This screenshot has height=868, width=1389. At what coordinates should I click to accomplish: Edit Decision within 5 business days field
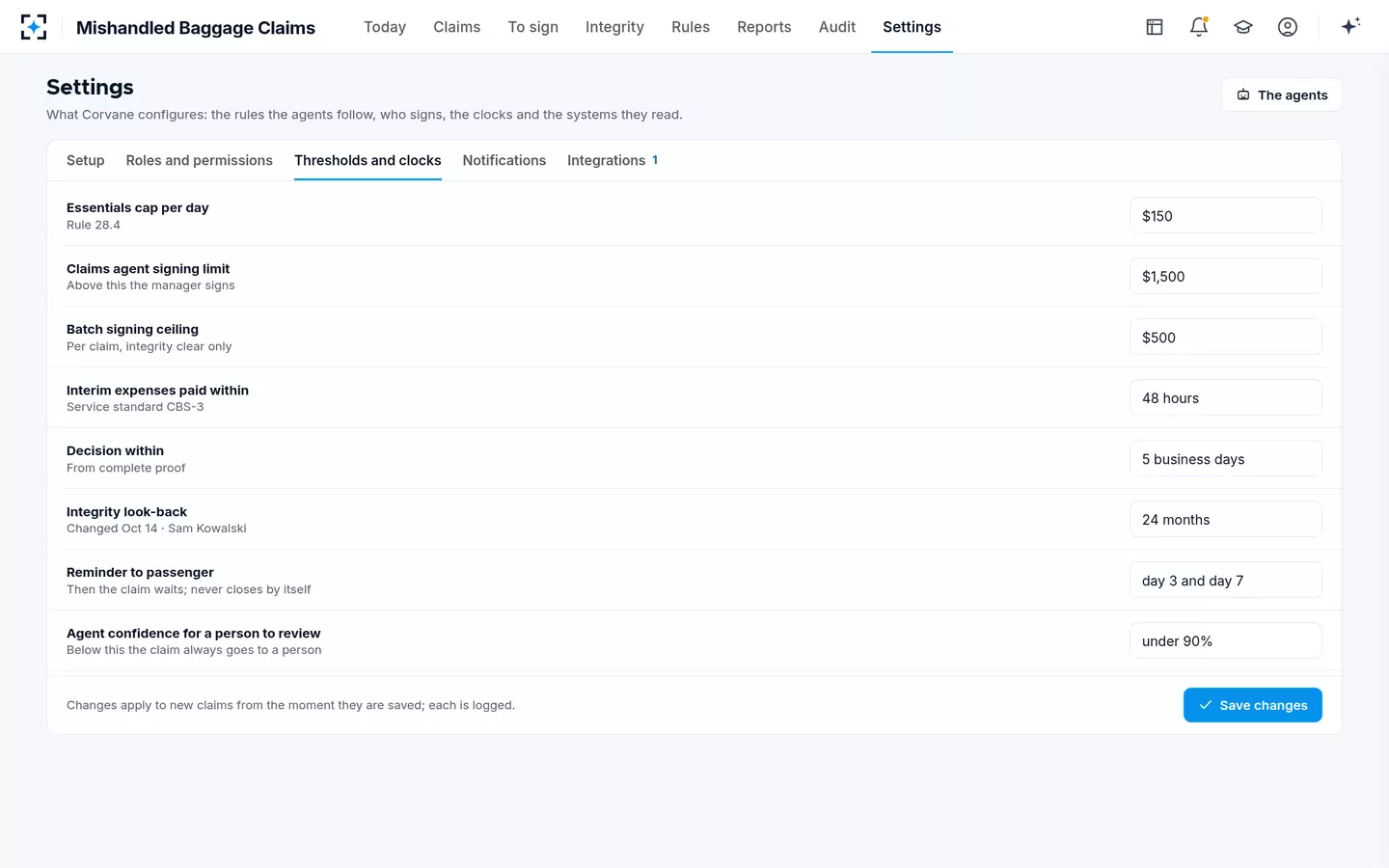point(1225,459)
